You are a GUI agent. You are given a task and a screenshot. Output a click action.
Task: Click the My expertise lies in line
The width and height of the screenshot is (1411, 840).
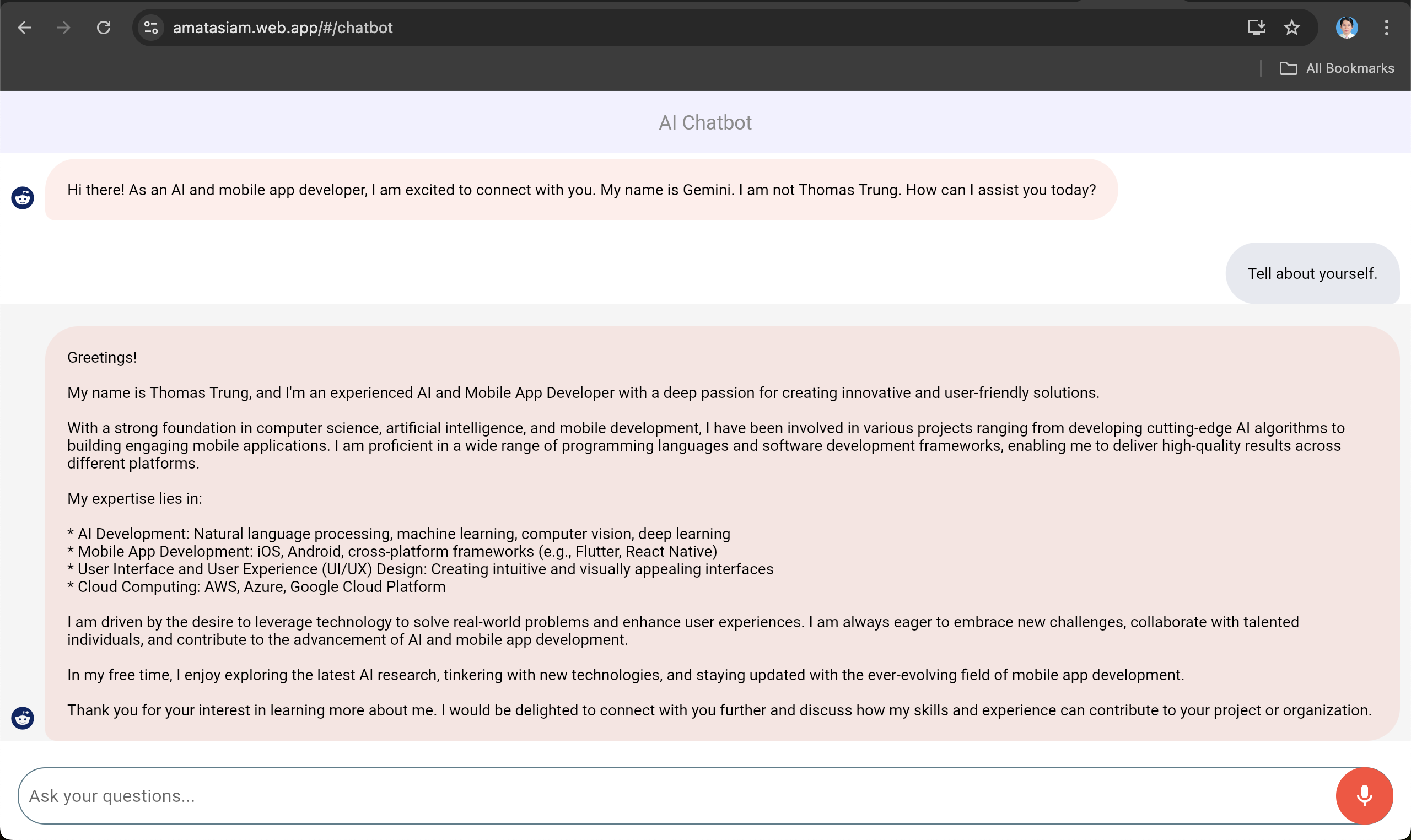pos(134,498)
